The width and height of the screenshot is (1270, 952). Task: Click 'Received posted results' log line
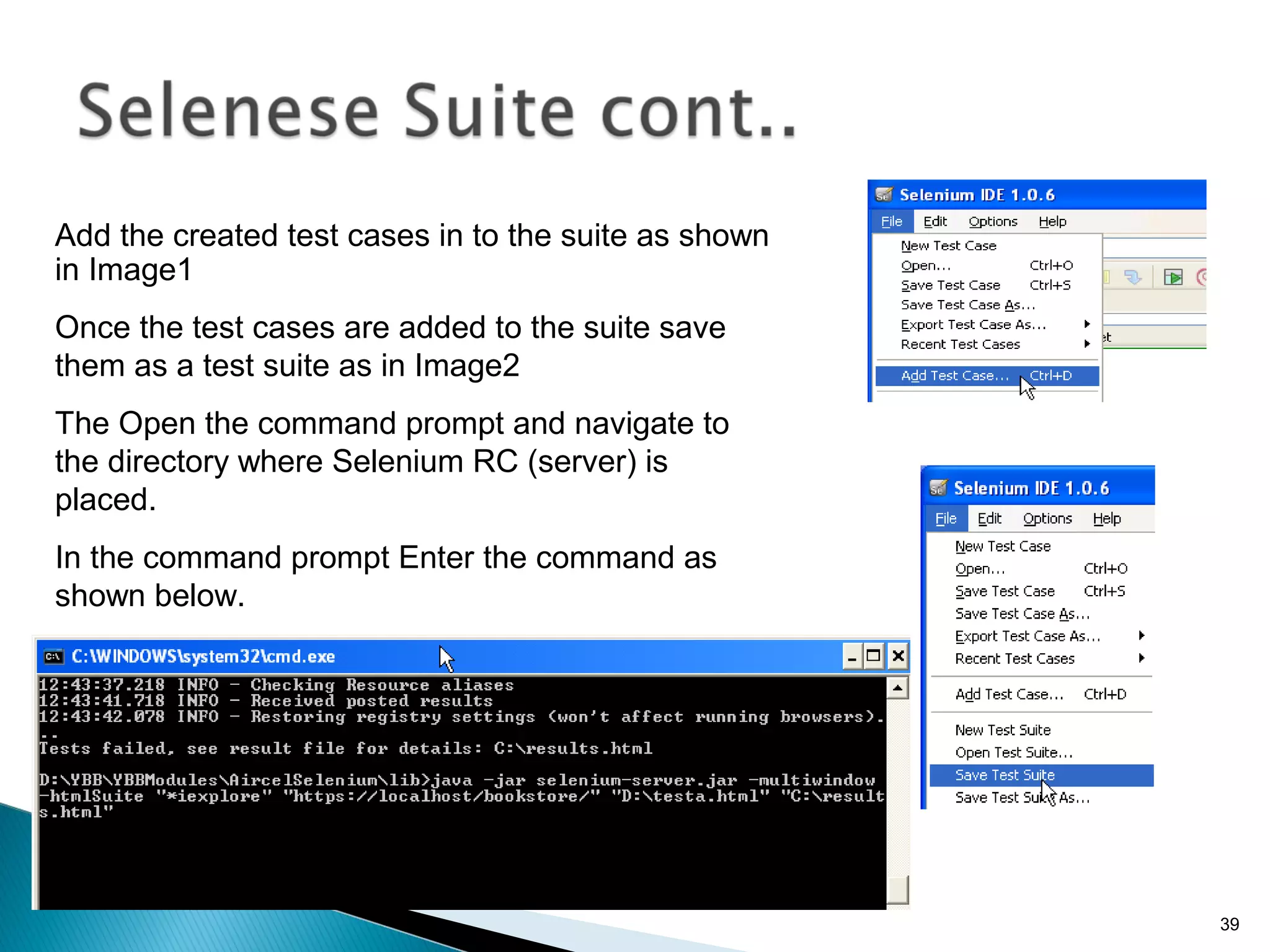265,700
